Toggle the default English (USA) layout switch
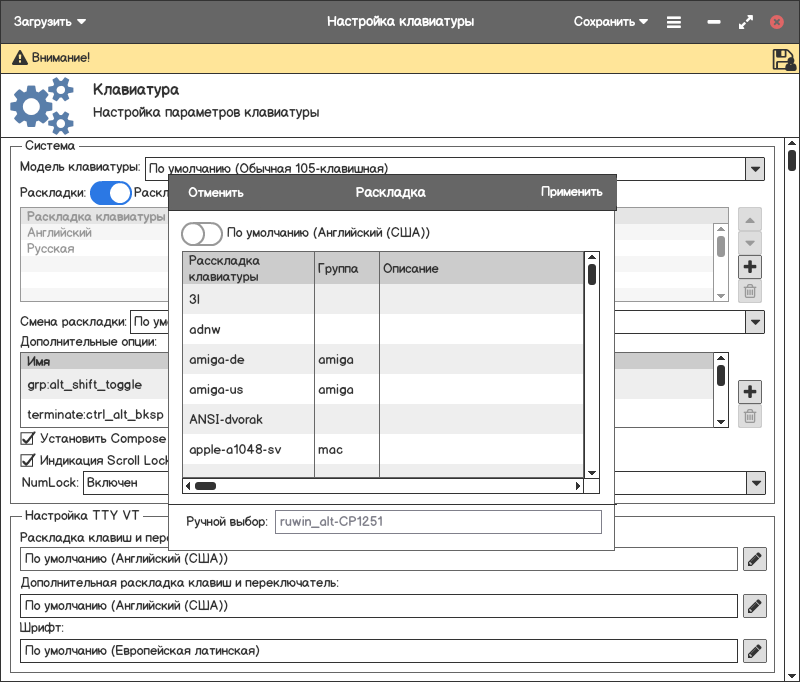800x682 pixels. click(201, 233)
